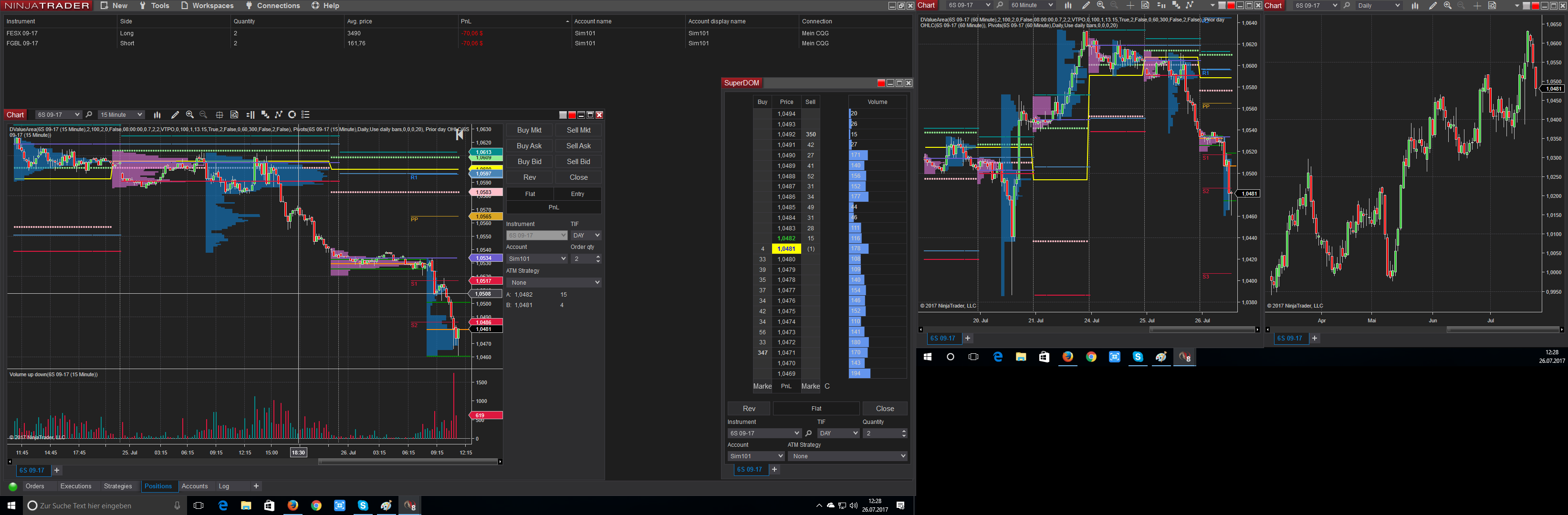Image resolution: width=1568 pixels, height=515 pixels.
Task: Toggle crosshair in the 60 Minute chart
Action: pos(1130,5)
